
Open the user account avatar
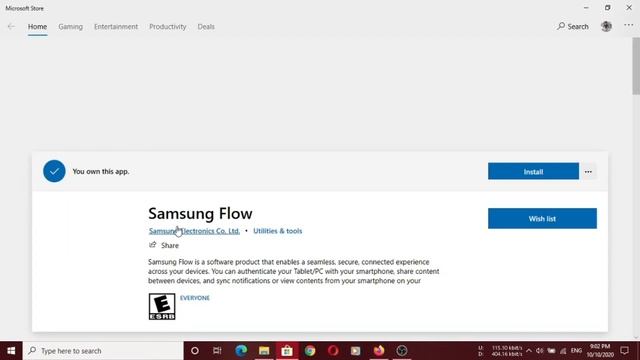pyautogui.click(x=606, y=26)
